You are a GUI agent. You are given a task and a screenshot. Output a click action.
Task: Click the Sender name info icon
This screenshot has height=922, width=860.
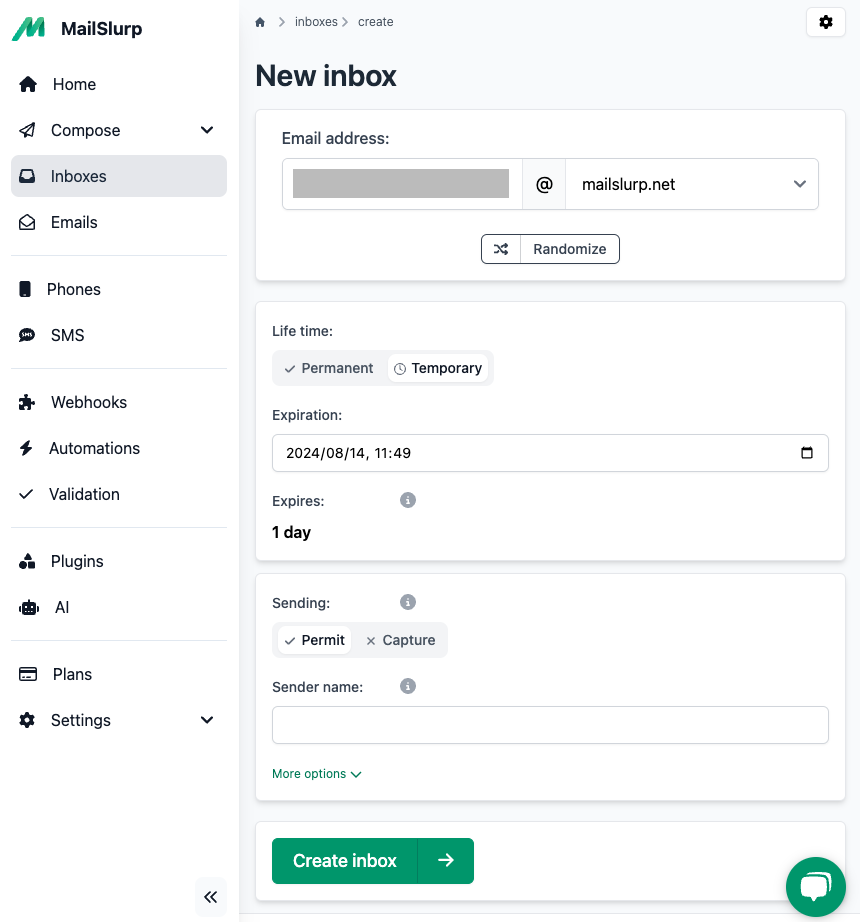tap(408, 686)
